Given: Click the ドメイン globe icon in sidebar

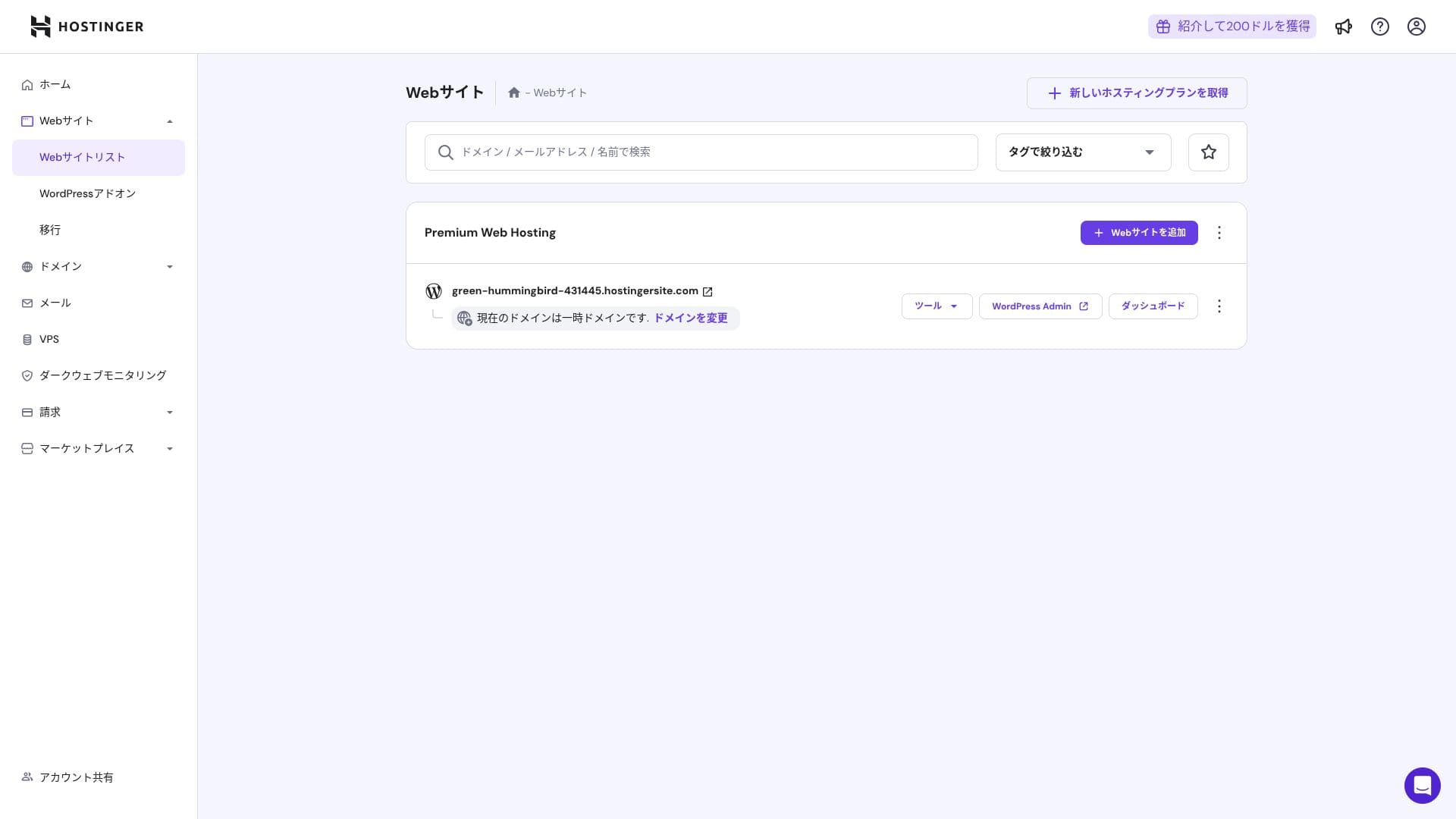Looking at the screenshot, I should click(x=27, y=267).
